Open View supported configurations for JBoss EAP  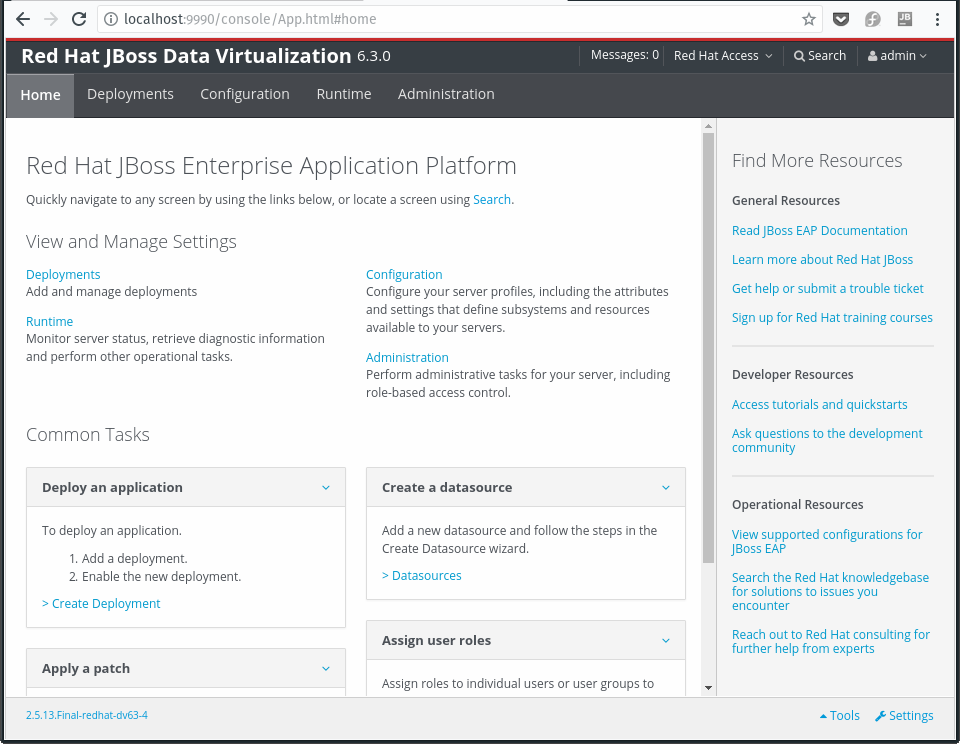(827, 541)
